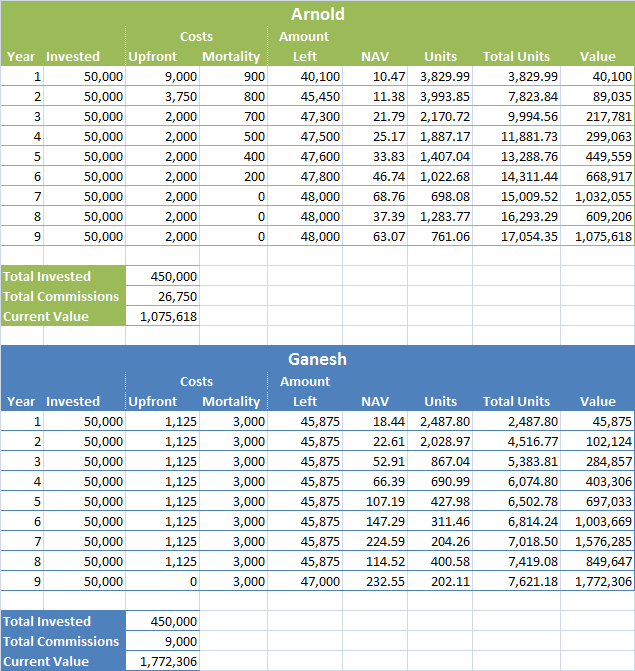Click Arnold's value 217,781

(x=608, y=116)
